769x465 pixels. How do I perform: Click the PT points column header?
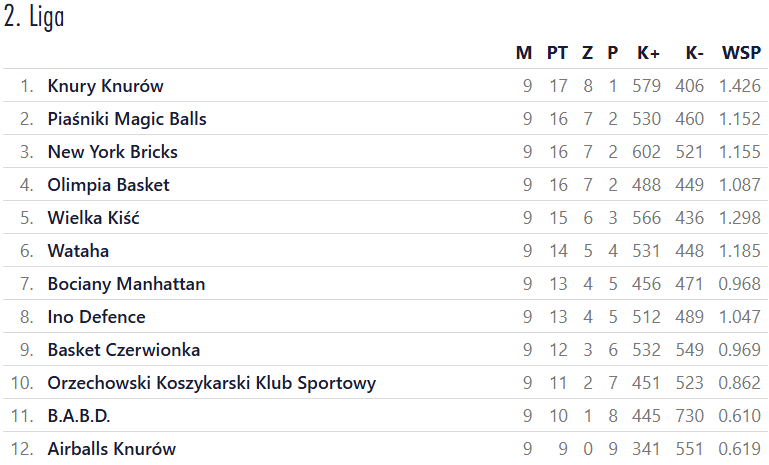click(x=557, y=53)
